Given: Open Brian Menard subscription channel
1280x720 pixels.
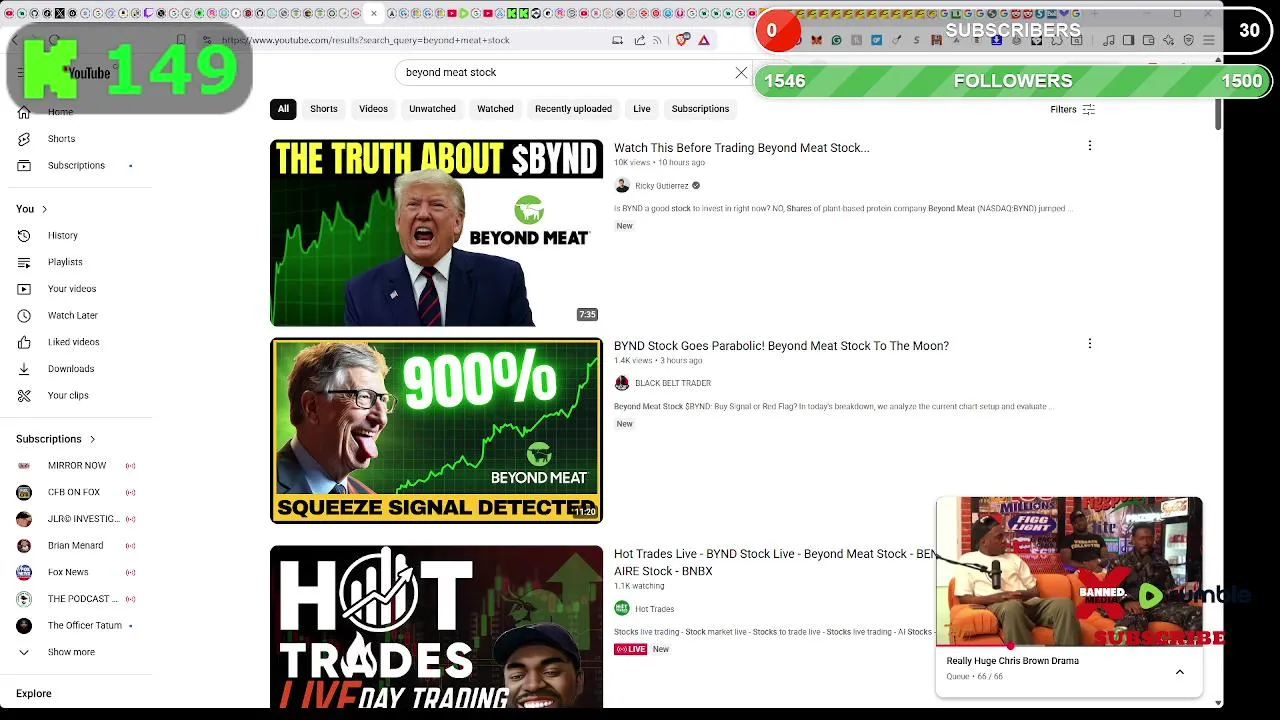Looking at the screenshot, I should tap(76, 546).
